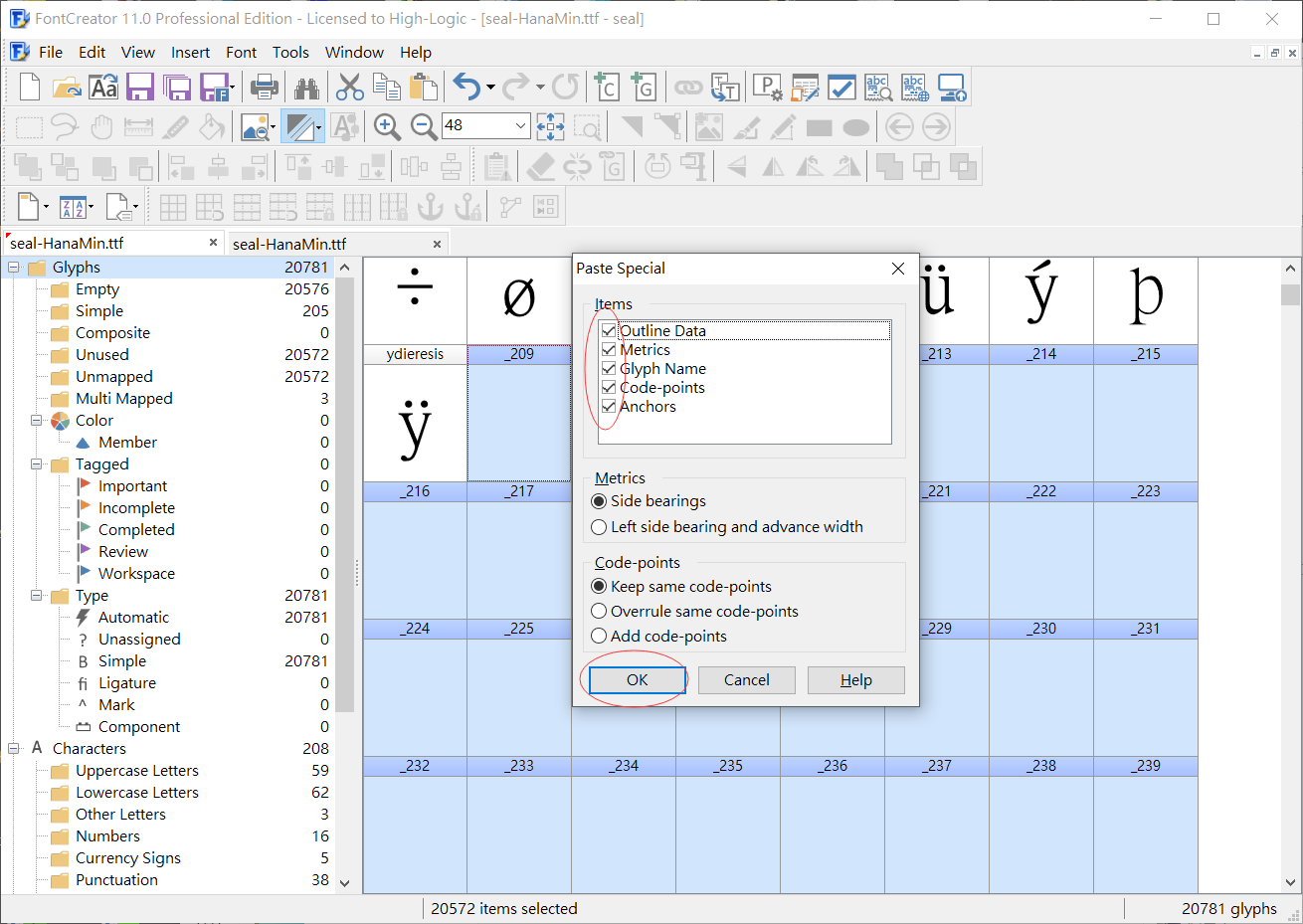This screenshot has width=1303, height=924.
Task: Click the Help button in Paste Special
Action: (856, 680)
